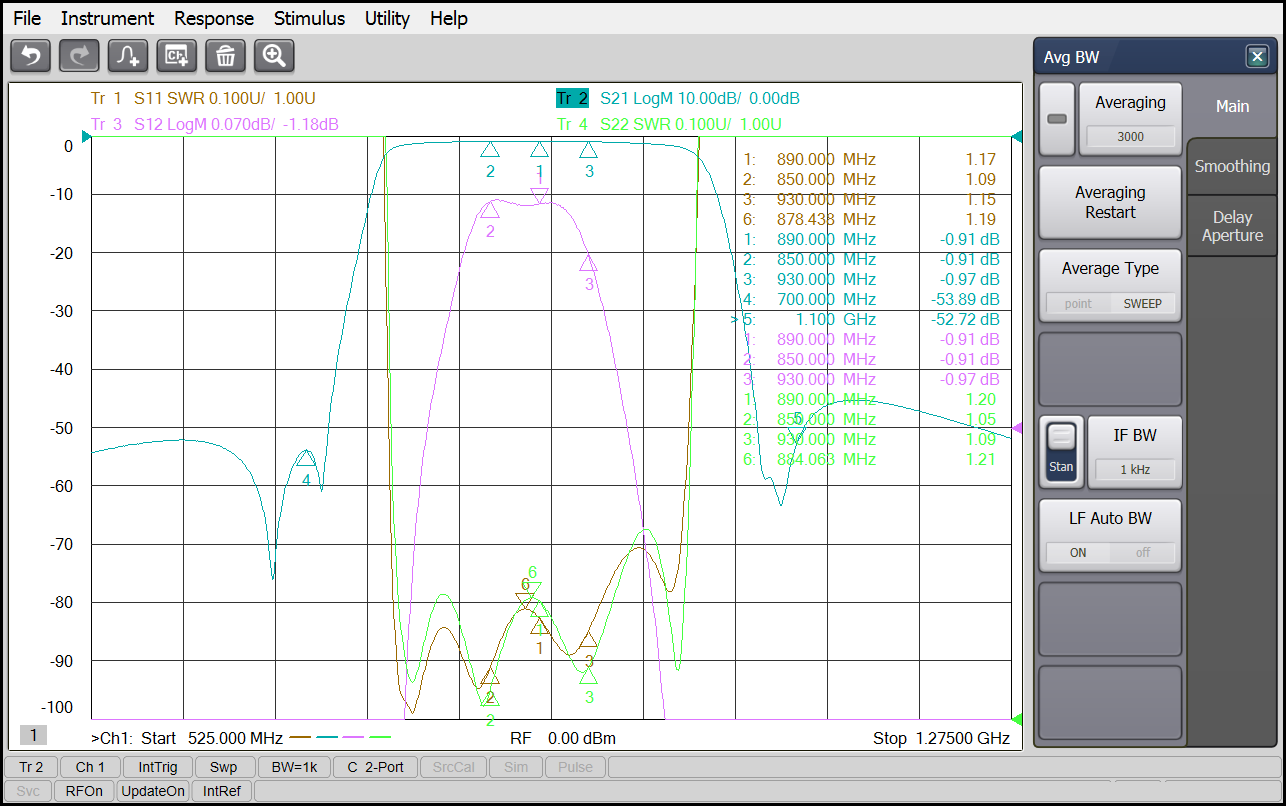Click the Averaging Restart button
The image size is (1286, 806).
click(1110, 202)
